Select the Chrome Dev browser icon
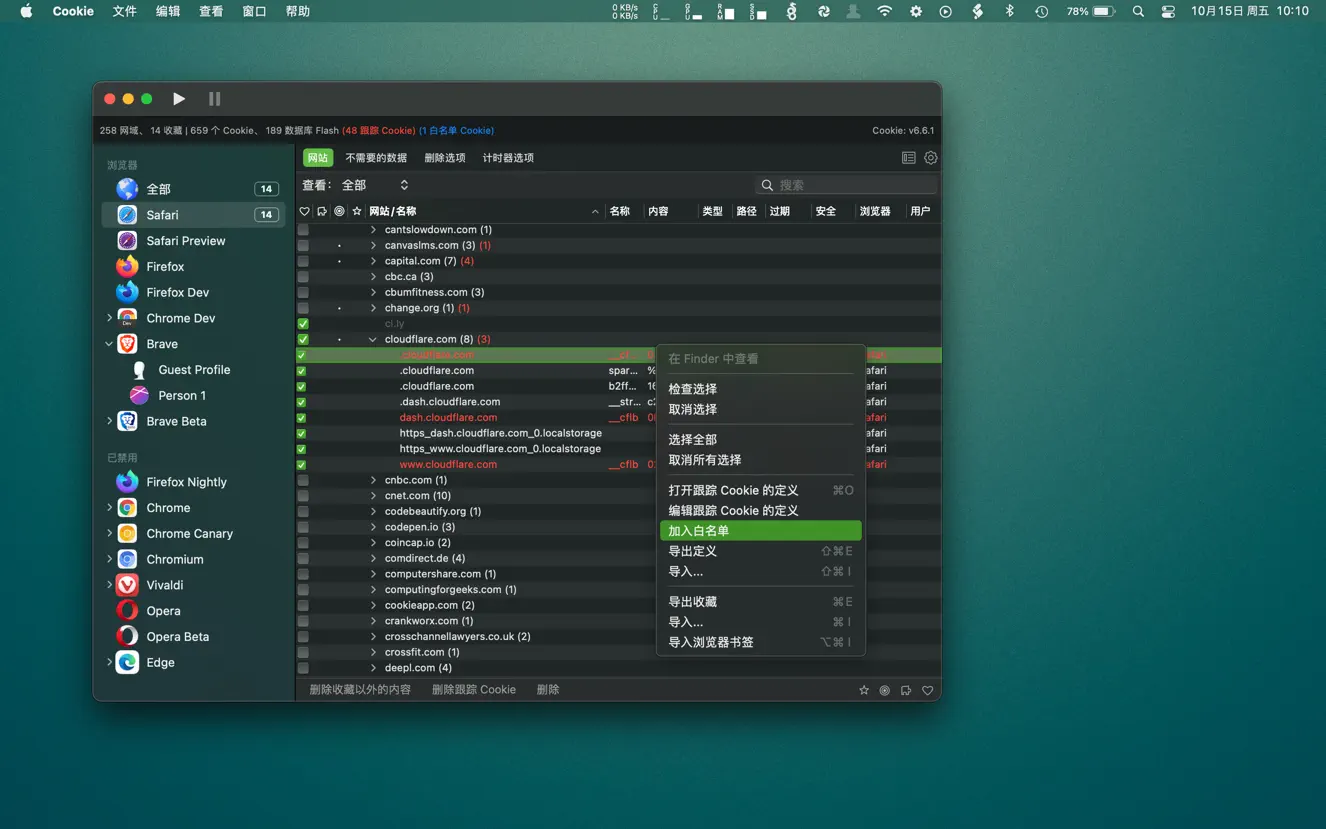Screen dimensions: 1326x829 [x=127, y=318]
